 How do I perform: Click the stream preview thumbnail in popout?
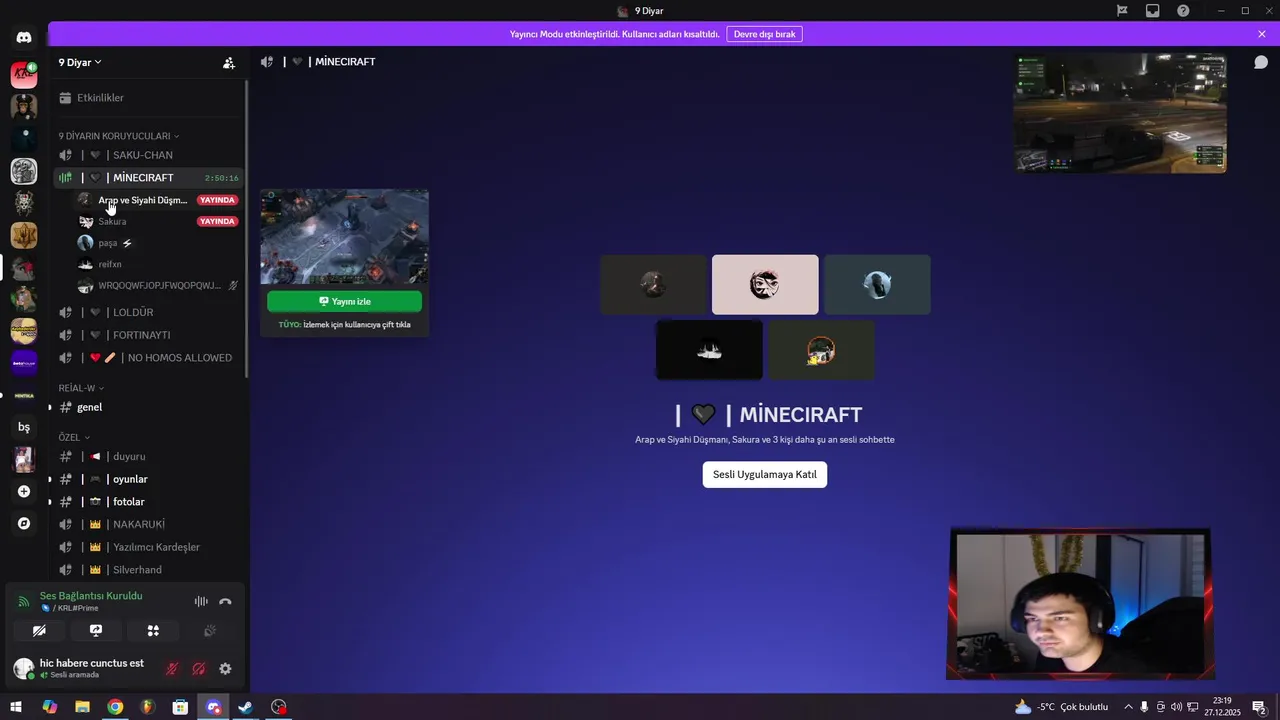pyautogui.click(x=344, y=237)
